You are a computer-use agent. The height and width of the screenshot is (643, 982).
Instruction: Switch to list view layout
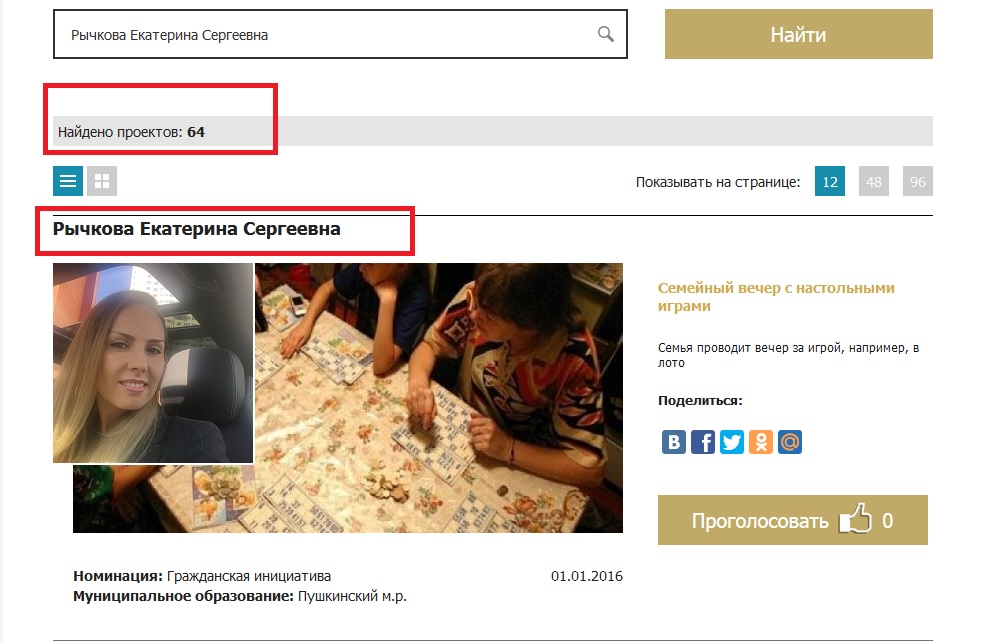[x=68, y=181]
